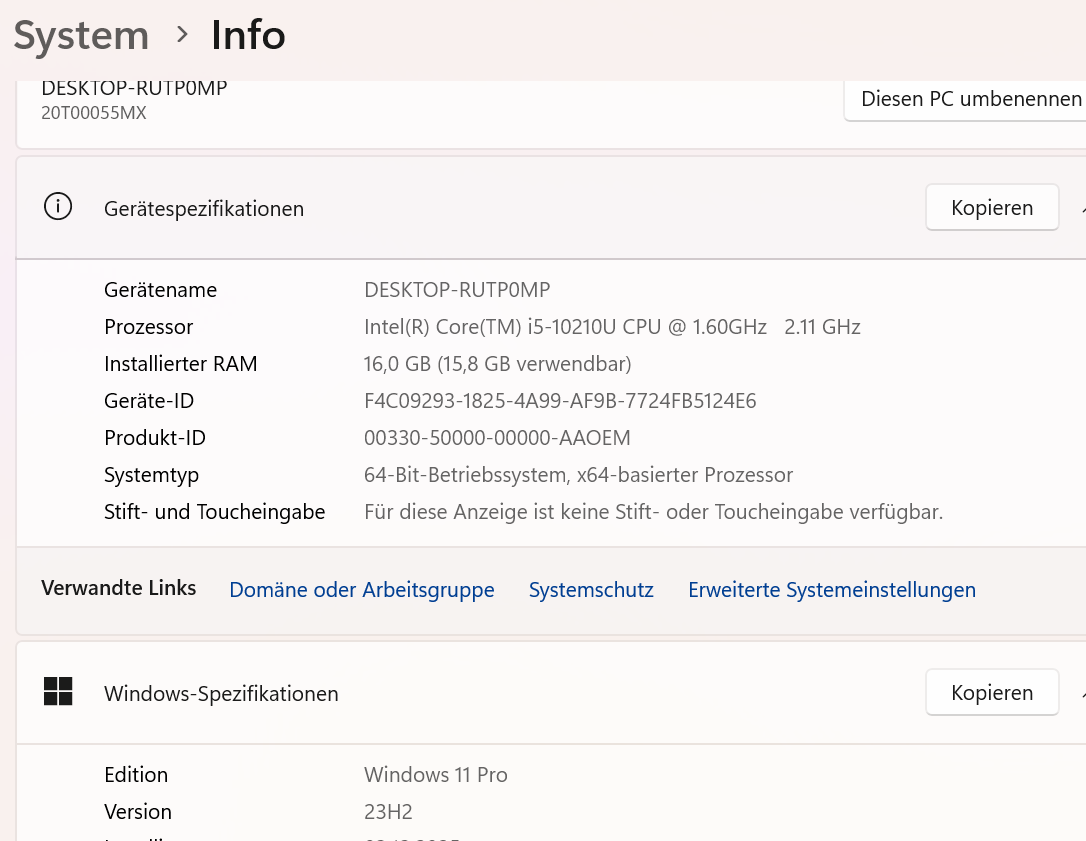The height and width of the screenshot is (841, 1086).
Task: Click the info icon beside Gerätespezifikationen
Action: point(58,207)
